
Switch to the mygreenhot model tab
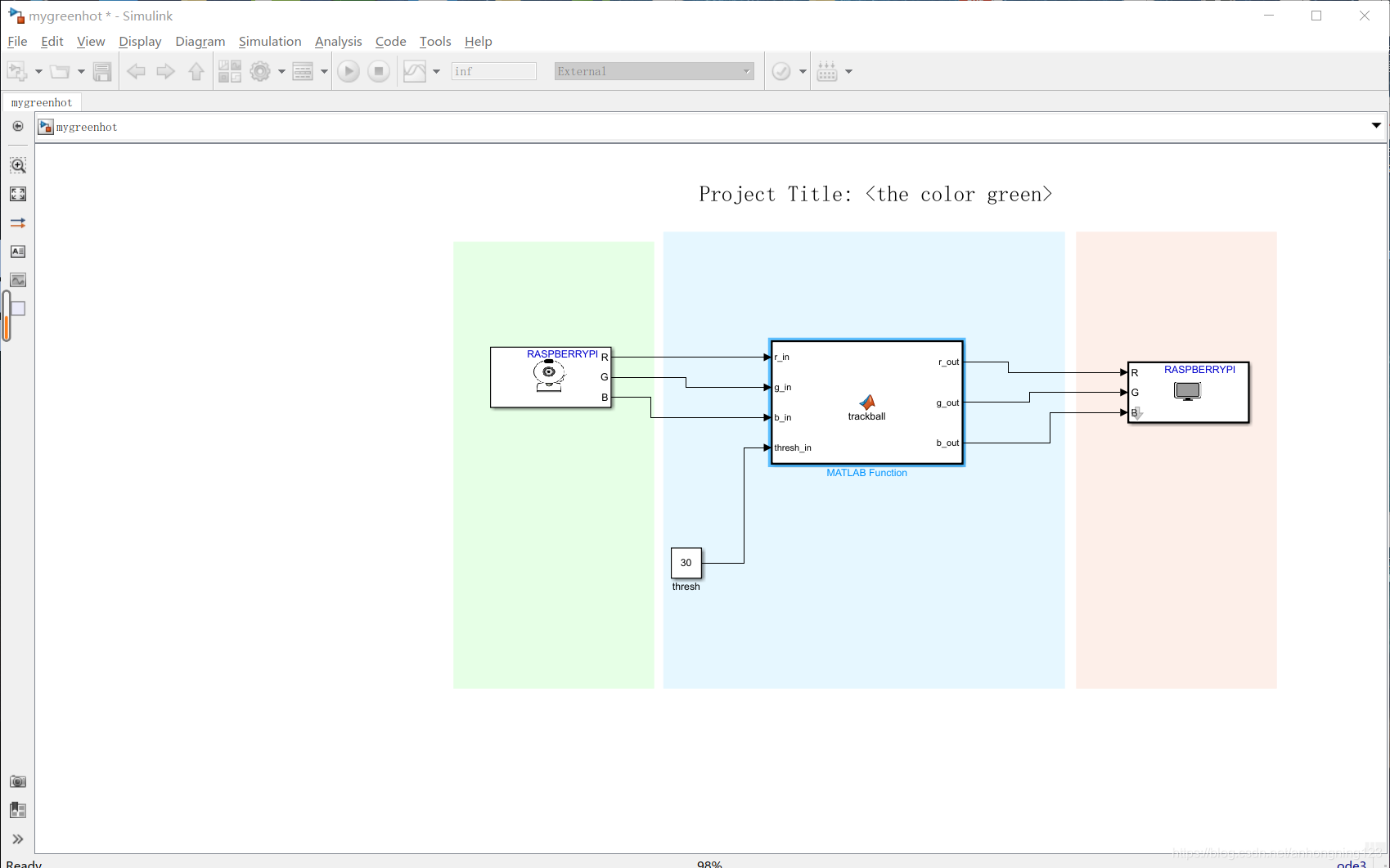coord(42,102)
